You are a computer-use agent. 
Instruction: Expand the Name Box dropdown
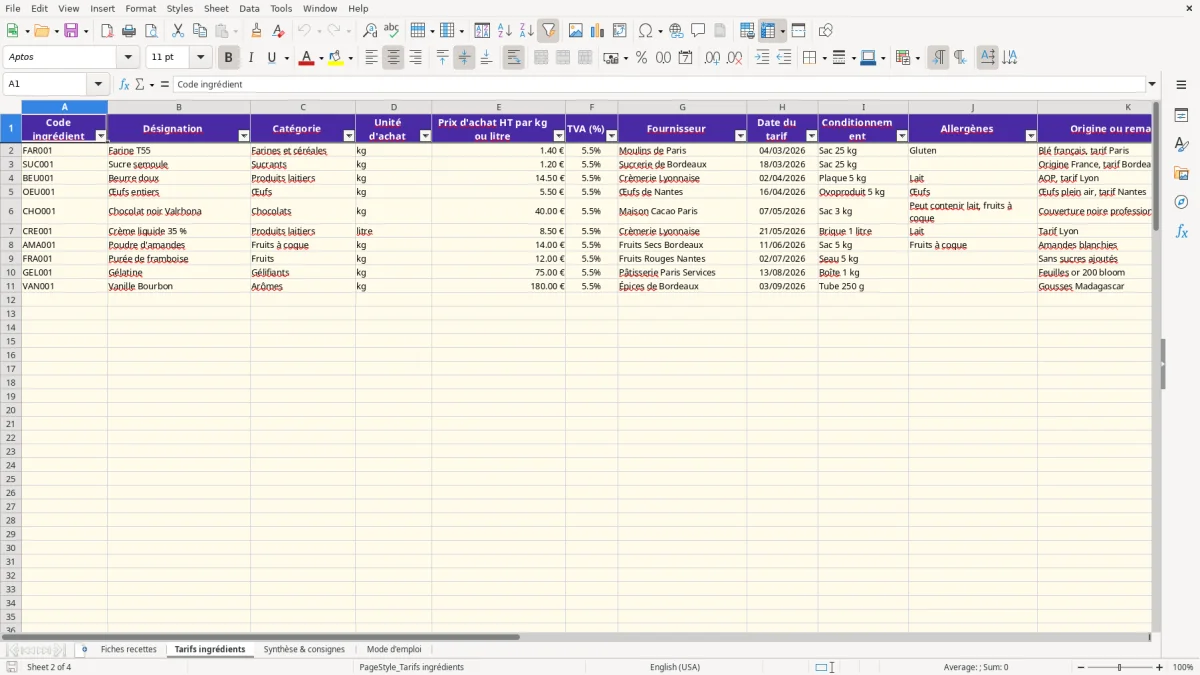pyautogui.click(x=98, y=85)
